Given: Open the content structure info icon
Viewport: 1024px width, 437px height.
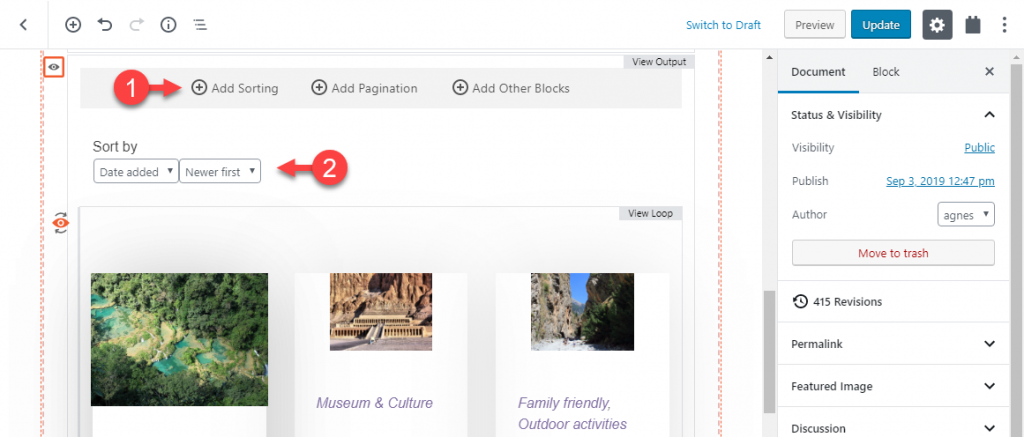Looking at the screenshot, I should click(168, 25).
